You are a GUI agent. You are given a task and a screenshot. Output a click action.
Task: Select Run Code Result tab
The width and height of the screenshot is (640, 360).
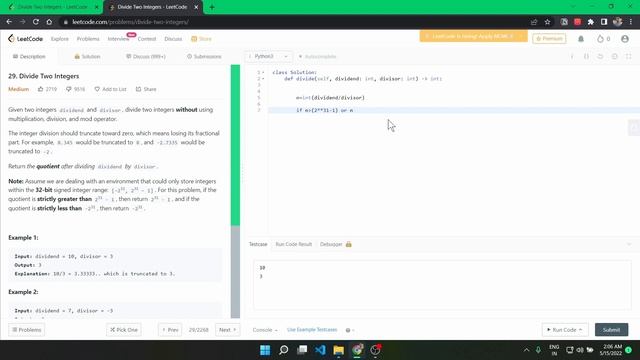(x=293, y=244)
